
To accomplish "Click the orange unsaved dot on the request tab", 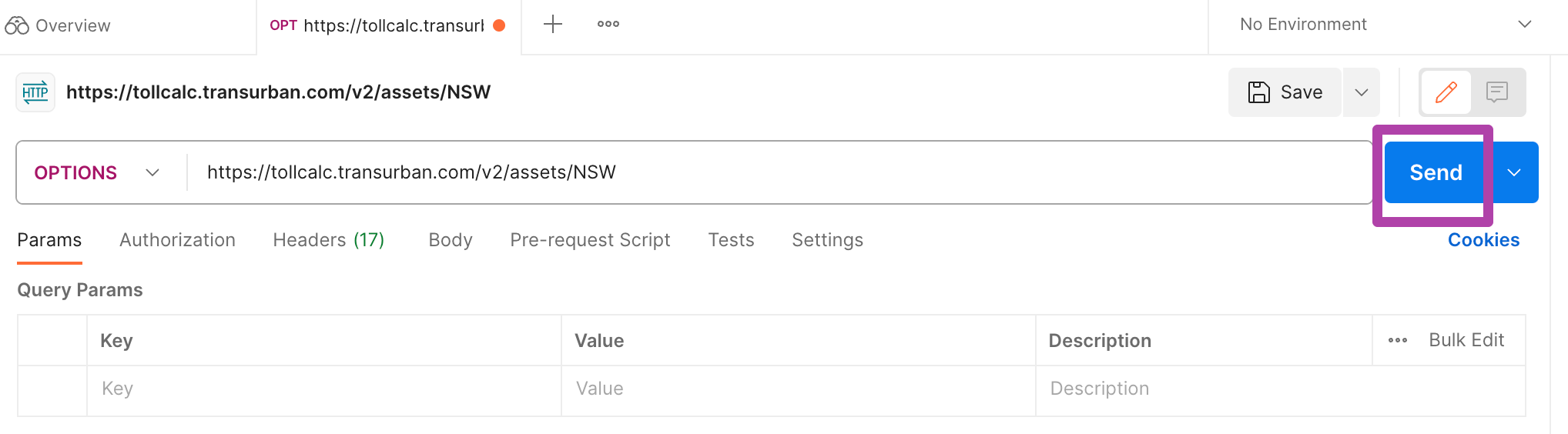I will tap(499, 25).
